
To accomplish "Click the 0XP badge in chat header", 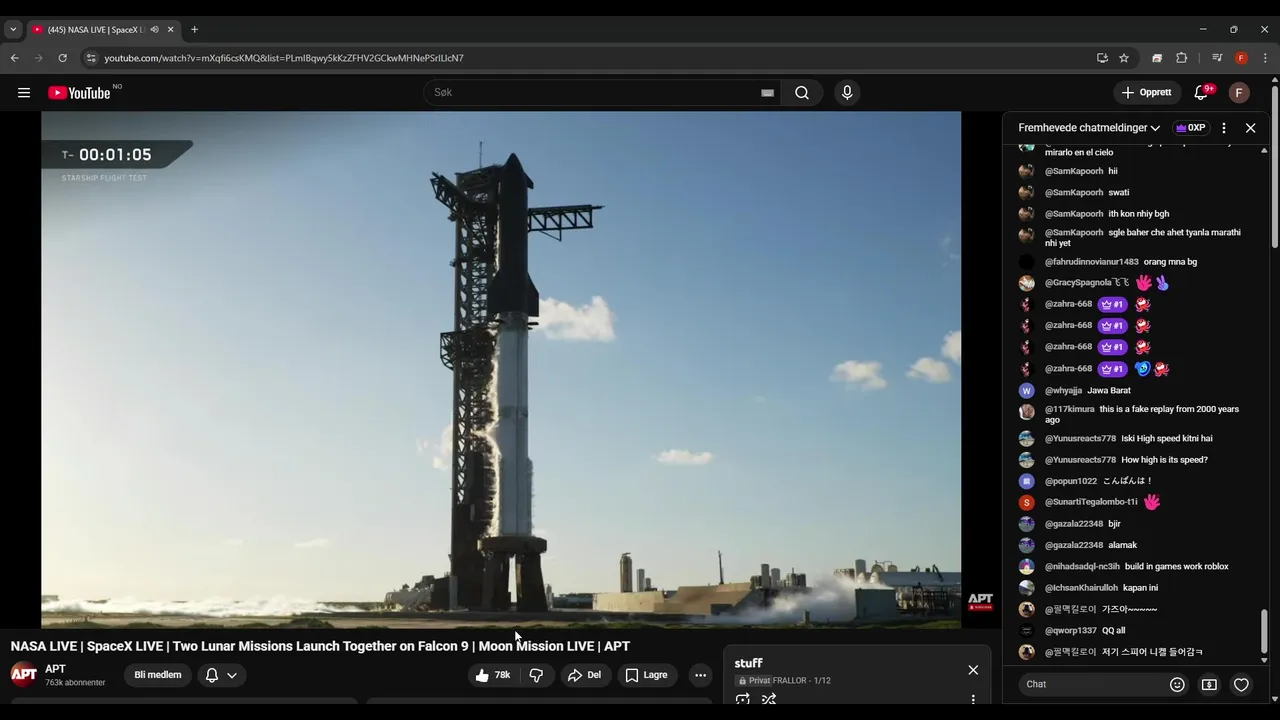I will point(1190,128).
